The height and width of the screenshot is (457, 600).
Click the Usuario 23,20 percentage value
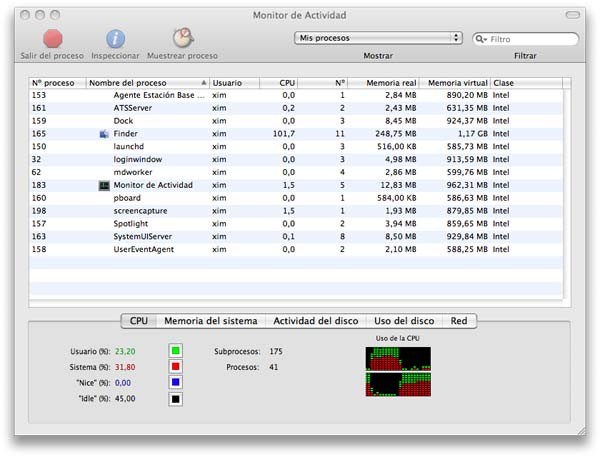(x=125, y=351)
